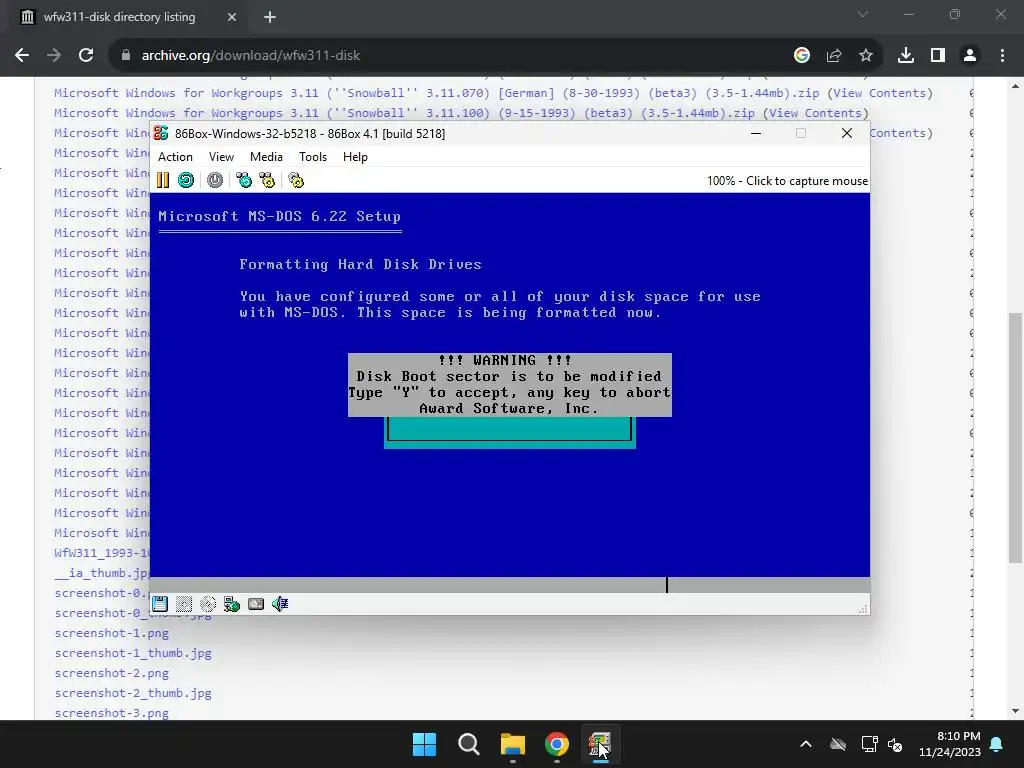Image resolution: width=1024 pixels, height=768 pixels.
Task: Open Chrome tab search chevron
Action: [863, 14]
